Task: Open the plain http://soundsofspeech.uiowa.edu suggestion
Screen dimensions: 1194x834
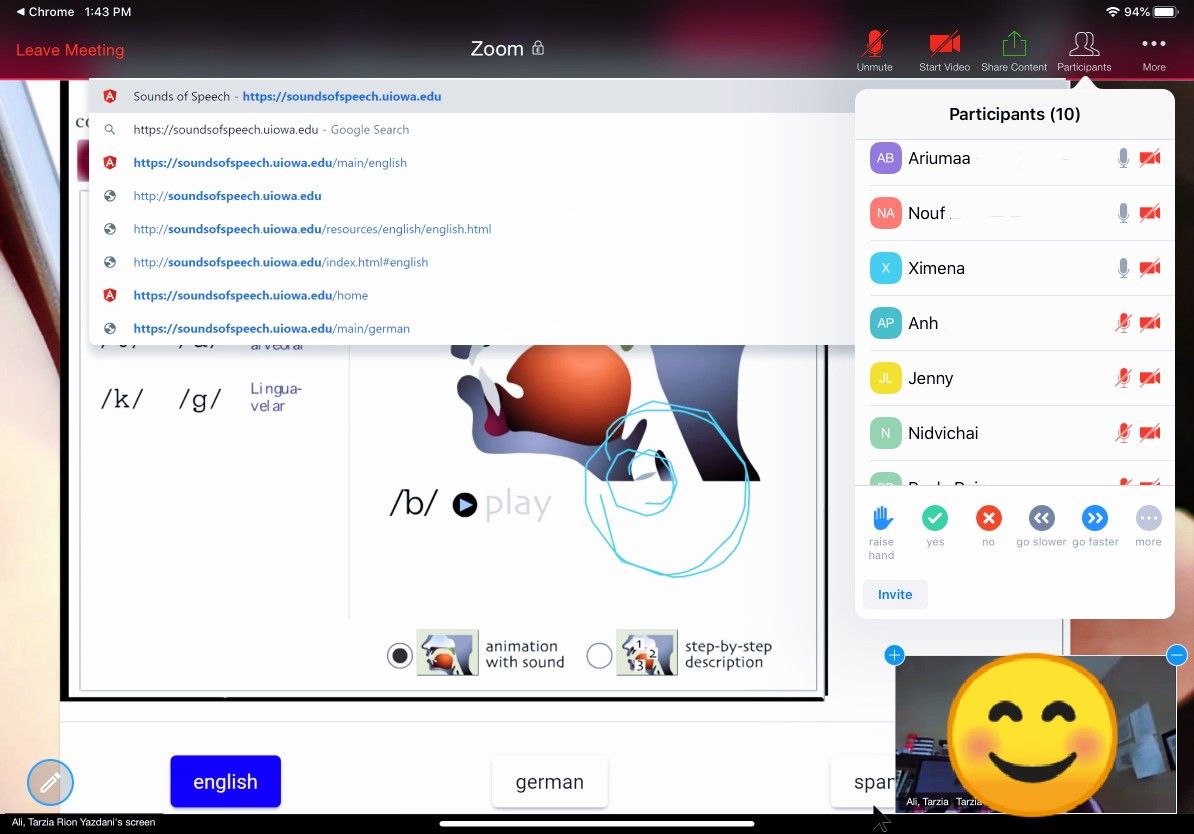Action: [472, 196]
